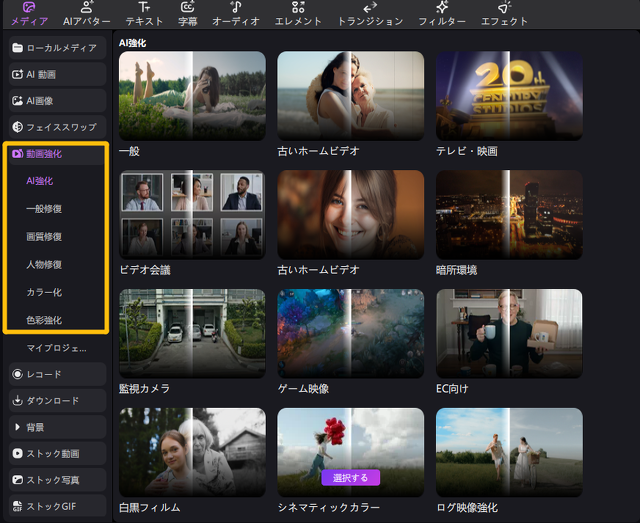640x523 pixels.
Task: Click the フェイススワップ icon
Action: (x=18, y=127)
